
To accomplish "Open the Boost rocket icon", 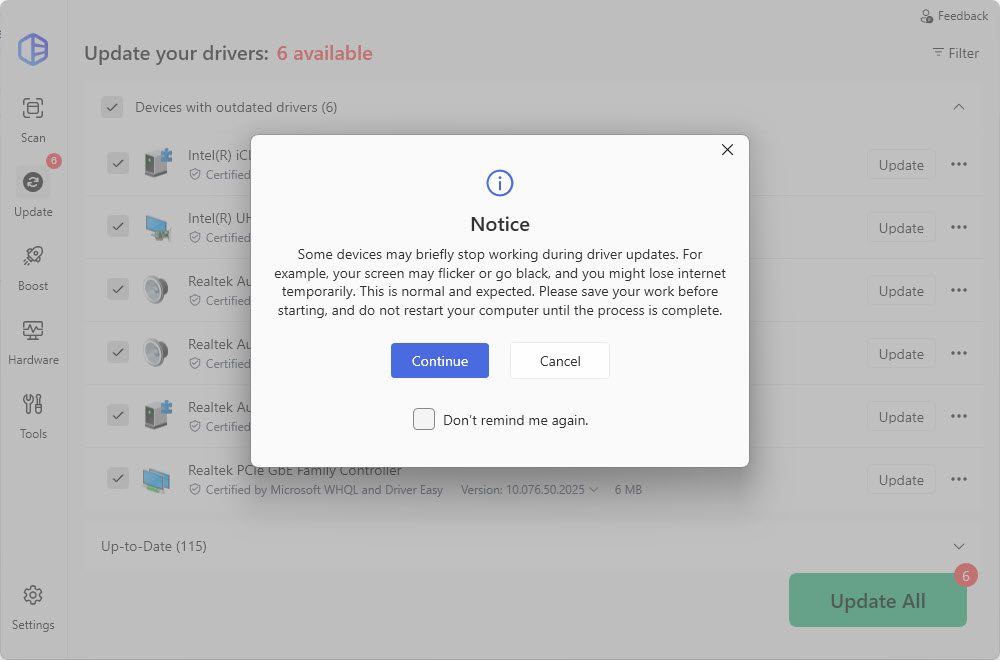I will click(33, 257).
